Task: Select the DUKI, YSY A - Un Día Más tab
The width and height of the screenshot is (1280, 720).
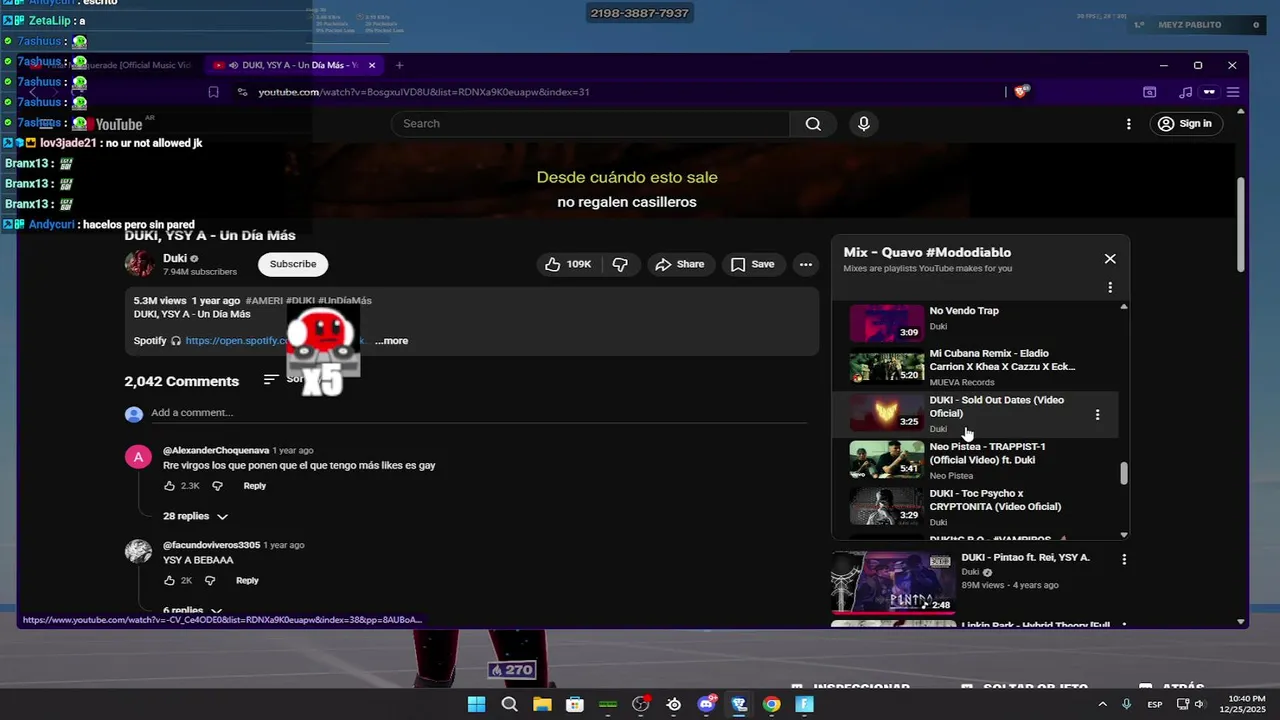Action: (x=293, y=65)
